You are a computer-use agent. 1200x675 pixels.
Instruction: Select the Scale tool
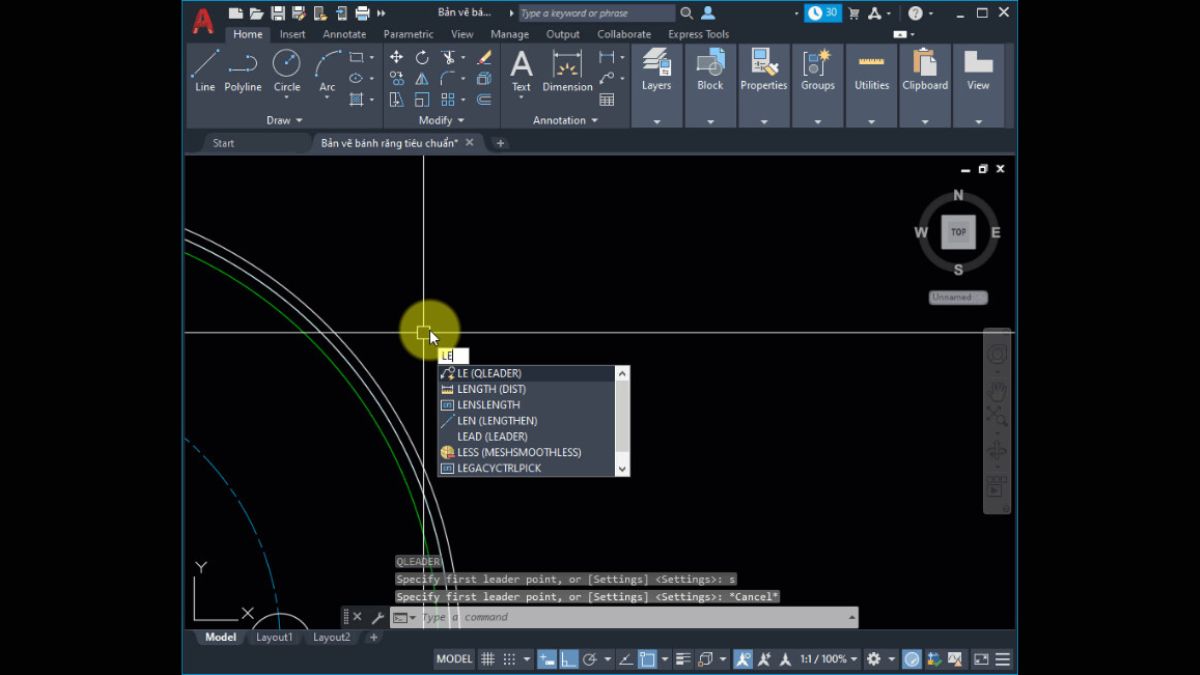pyautogui.click(x=422, y=99)
